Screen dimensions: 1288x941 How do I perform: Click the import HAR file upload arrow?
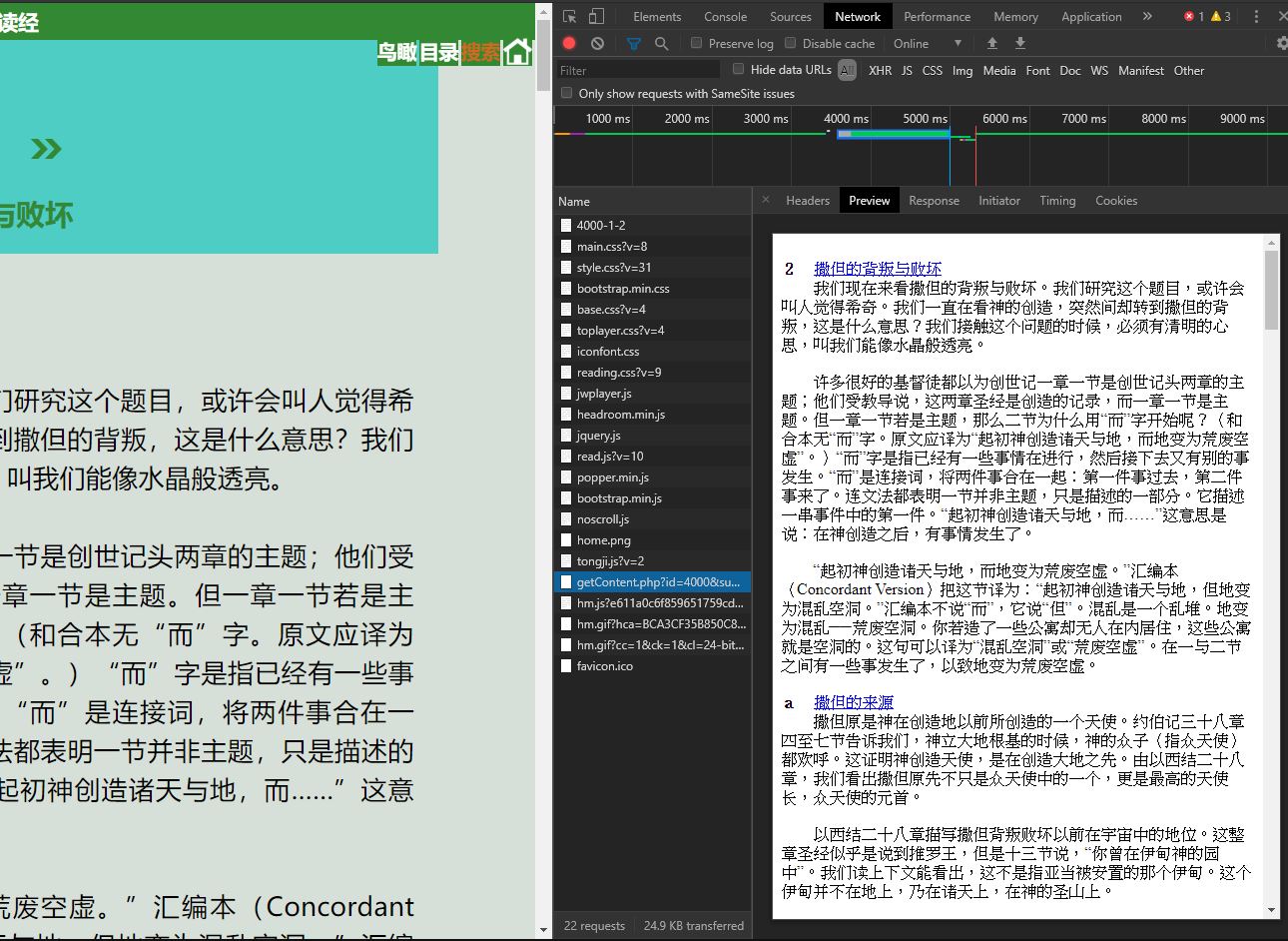991,44
